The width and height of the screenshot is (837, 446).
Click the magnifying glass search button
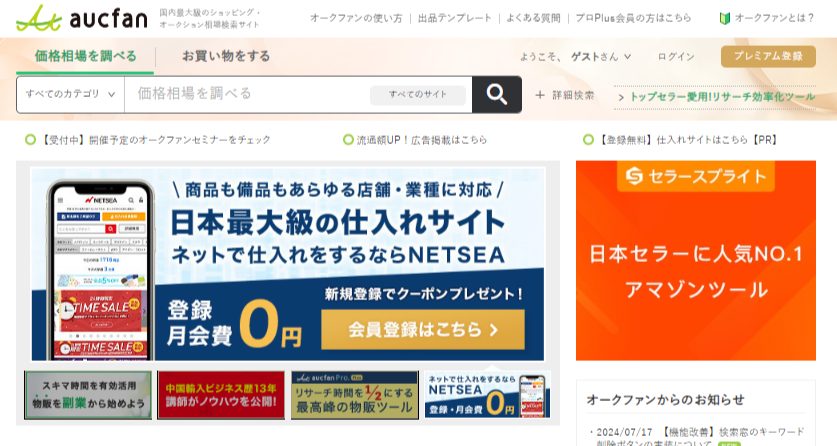pyautogui.click(x=496, y=94)
